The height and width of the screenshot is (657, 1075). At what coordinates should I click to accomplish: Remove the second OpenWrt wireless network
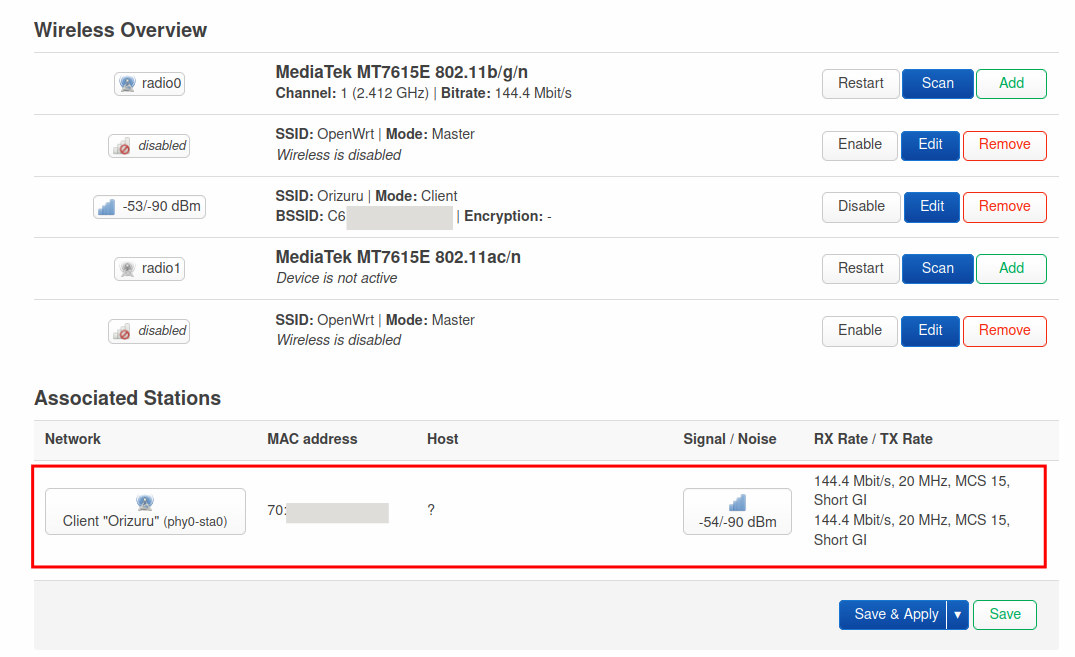pyautogui.click(x=1004, y=331)
